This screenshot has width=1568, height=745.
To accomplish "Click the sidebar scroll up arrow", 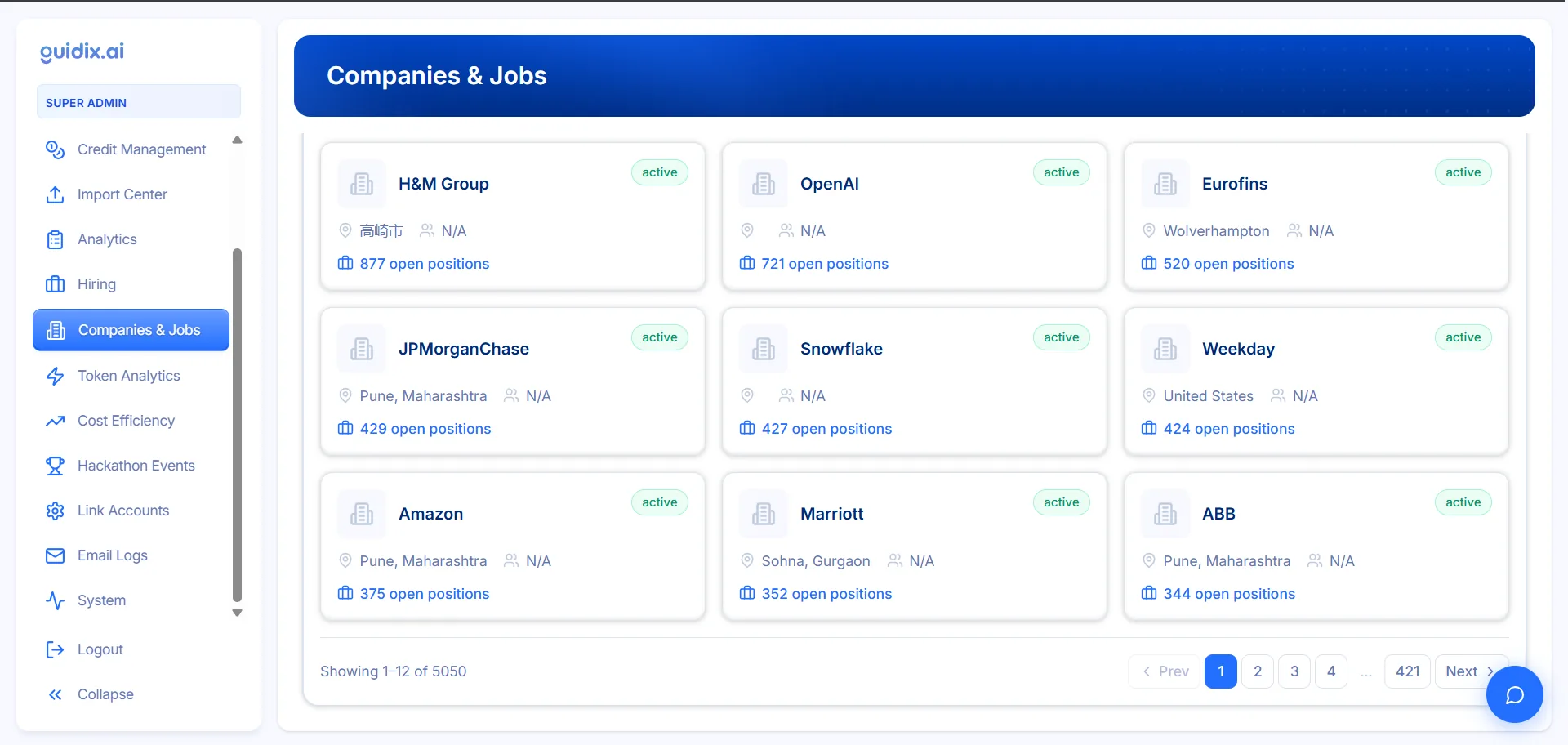I will (x=238, y=140).
